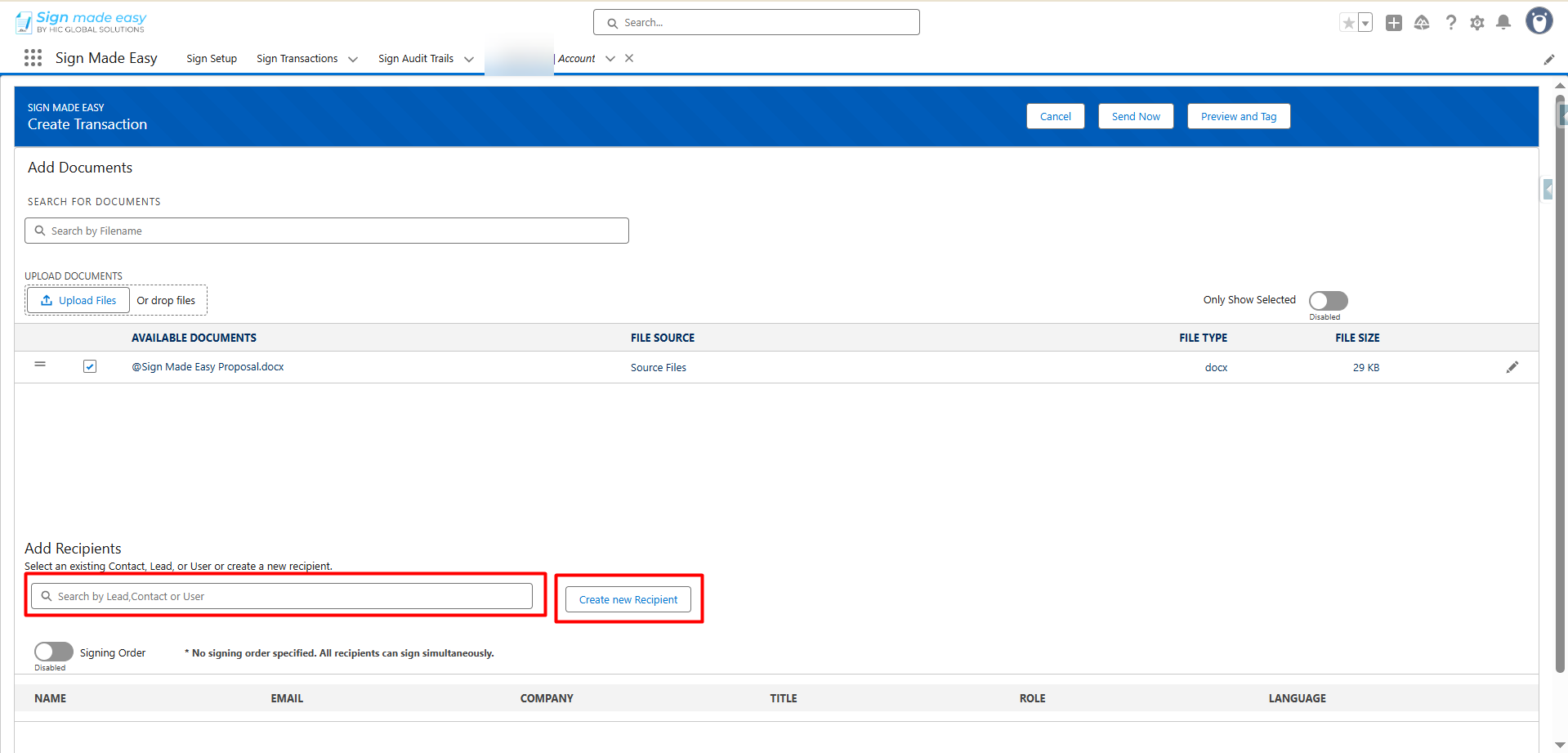Expand the Sign Audit Trails dropdown arrow
1568x753 pixels.
(469, 59)
